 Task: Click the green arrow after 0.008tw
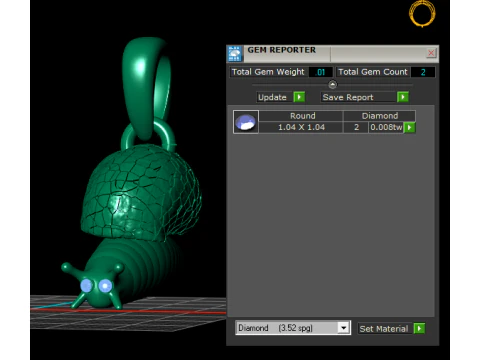coord(409,127)
